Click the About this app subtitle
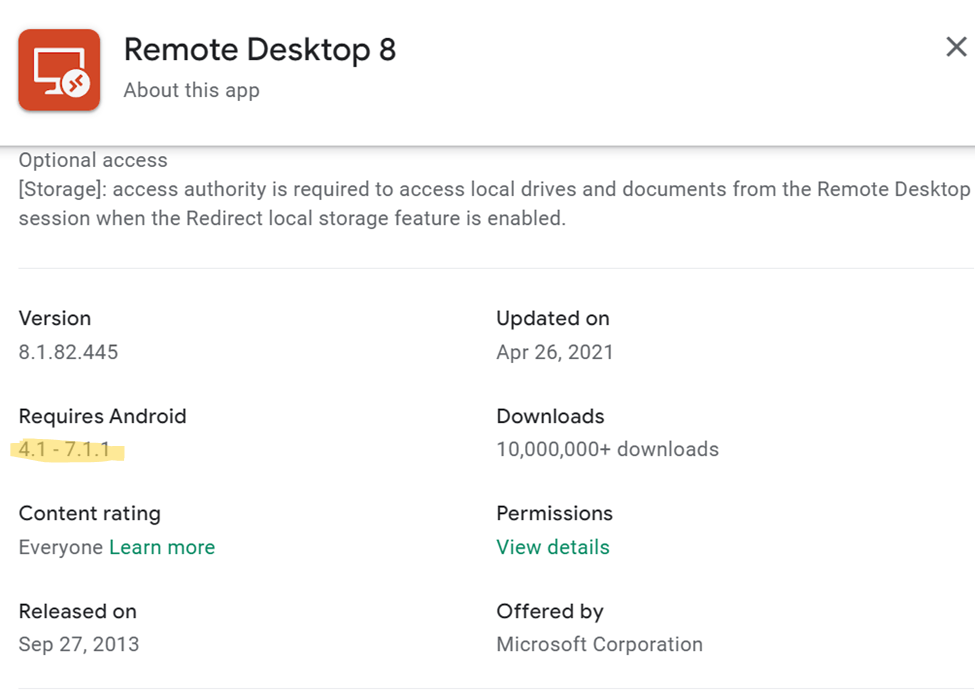 click(192, 90)
